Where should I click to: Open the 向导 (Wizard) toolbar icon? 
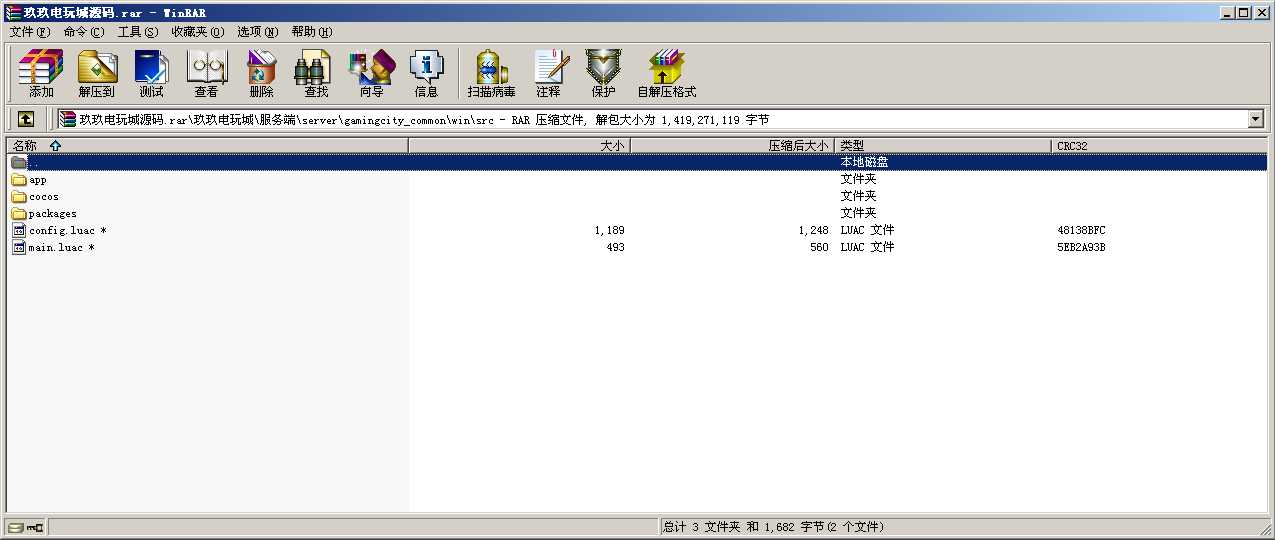tap(371, 67)
